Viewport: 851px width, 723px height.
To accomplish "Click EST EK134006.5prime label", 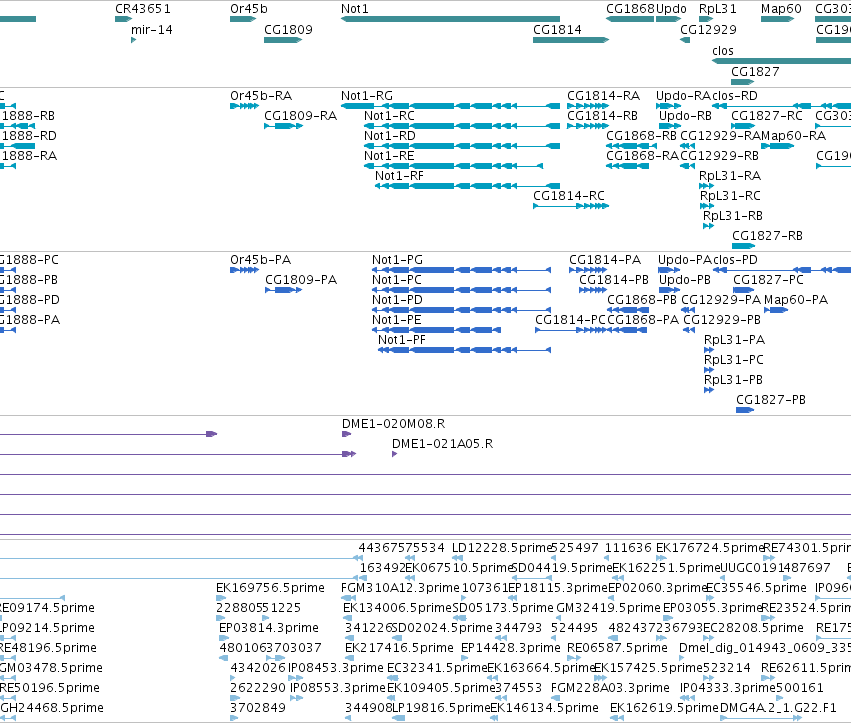I will pyautogui.click(x=397, y=607).
